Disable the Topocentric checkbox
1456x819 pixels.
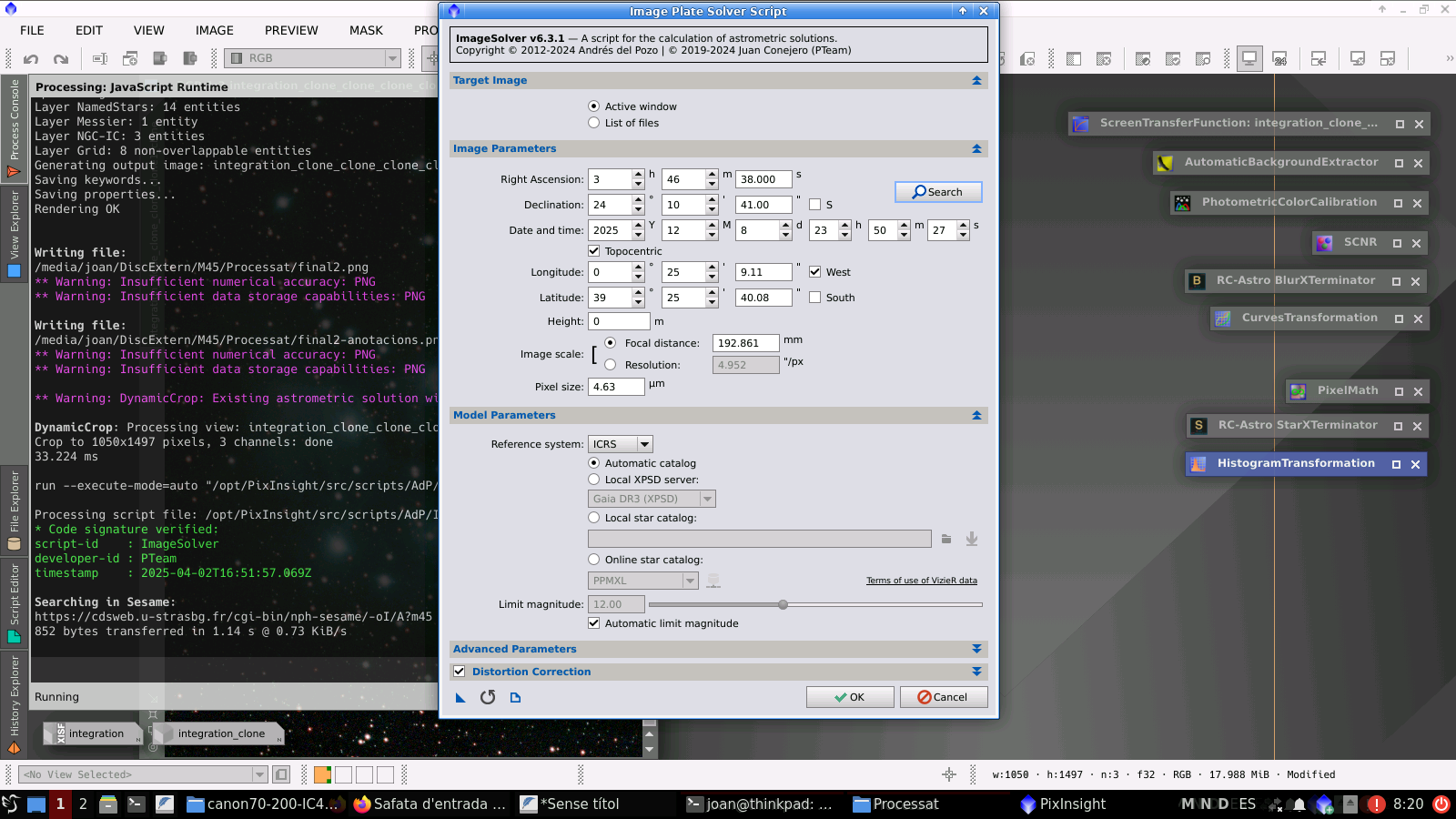coord(594,251)
